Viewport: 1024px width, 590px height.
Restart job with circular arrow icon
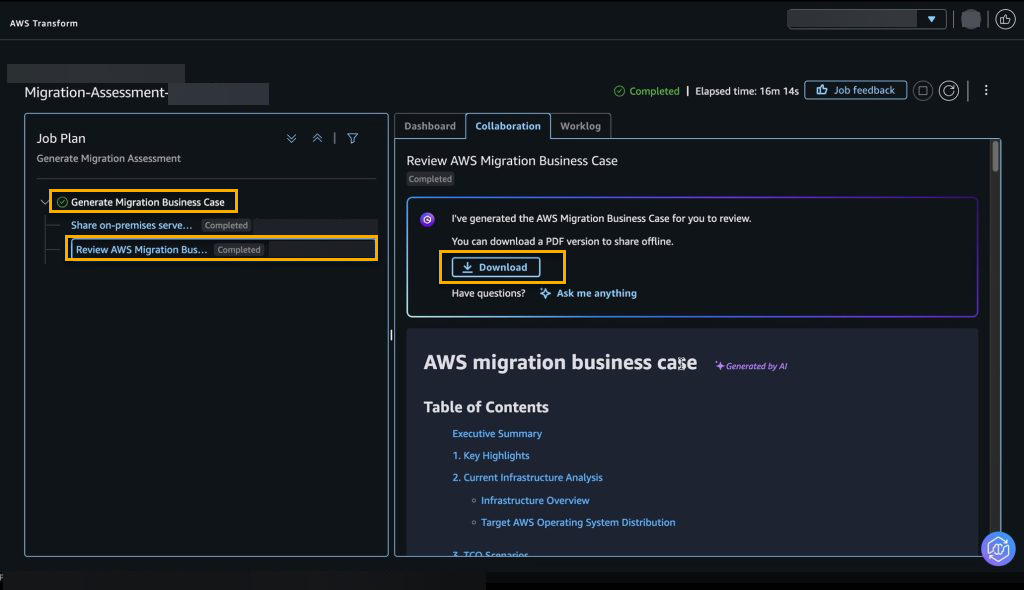949,91
